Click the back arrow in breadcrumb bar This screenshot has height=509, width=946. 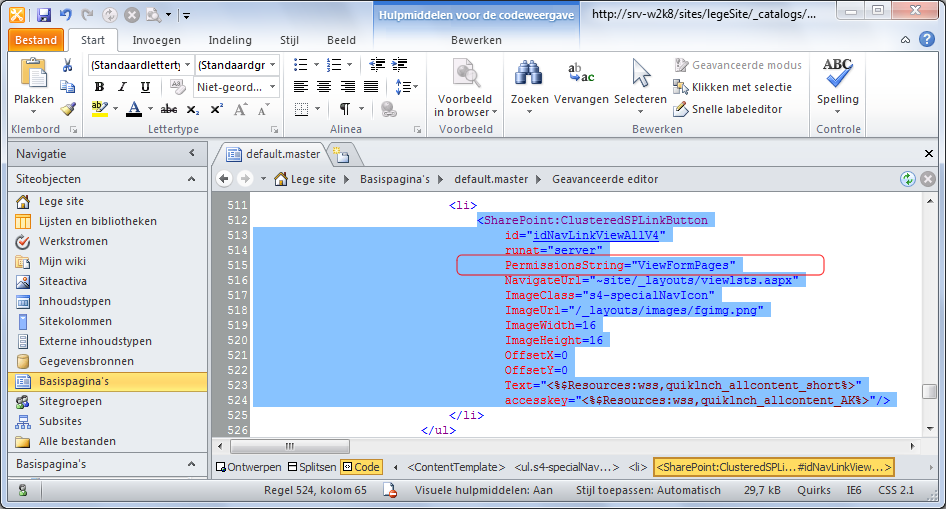click(x=224, y=179)
